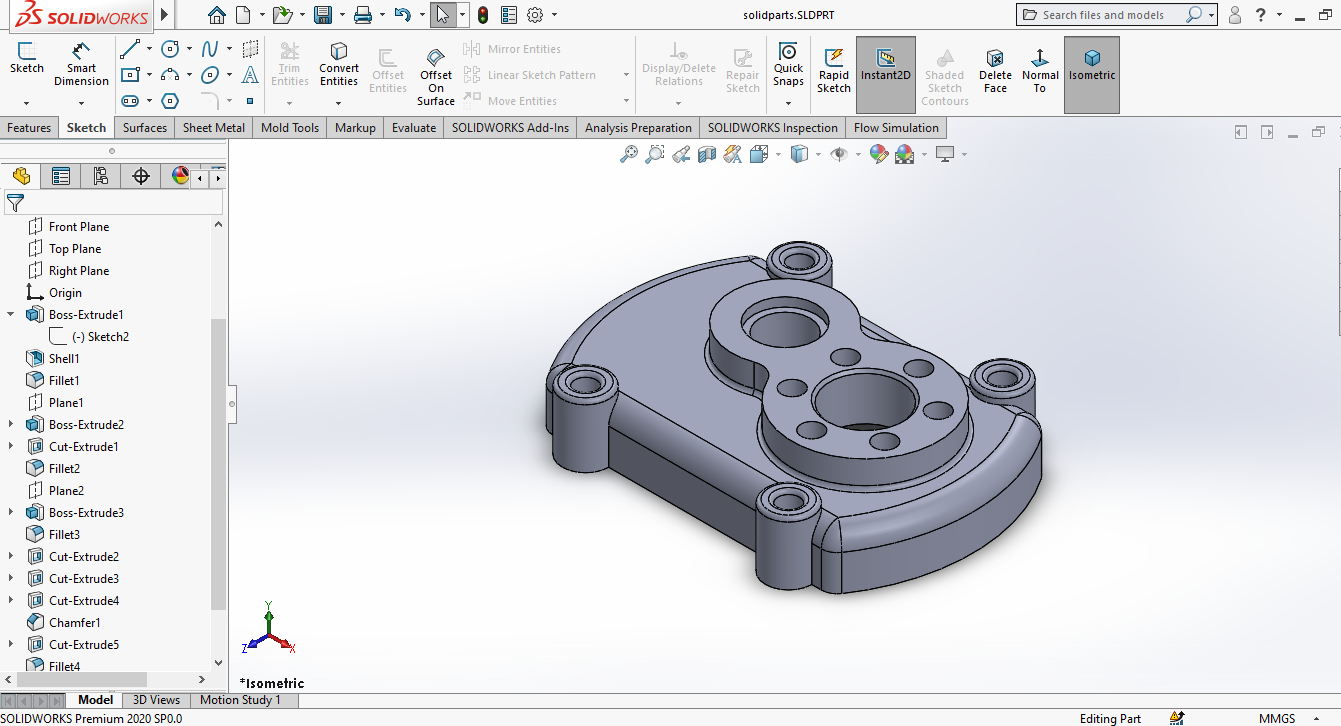Open the Hide/Show Items eye control
This screenshot has width=1341, height=726.
839,154
